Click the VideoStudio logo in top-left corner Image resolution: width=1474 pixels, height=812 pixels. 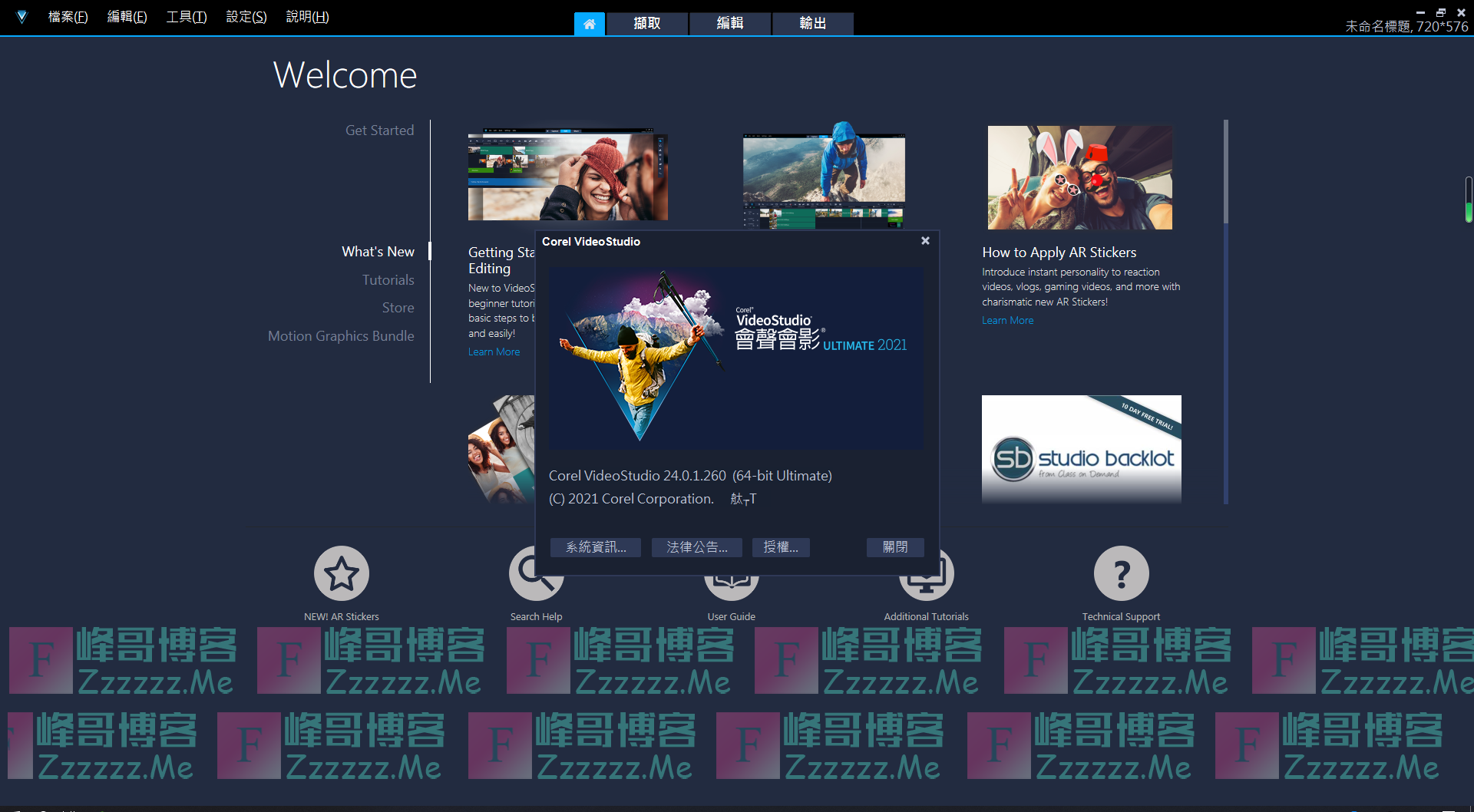point(21,17)
